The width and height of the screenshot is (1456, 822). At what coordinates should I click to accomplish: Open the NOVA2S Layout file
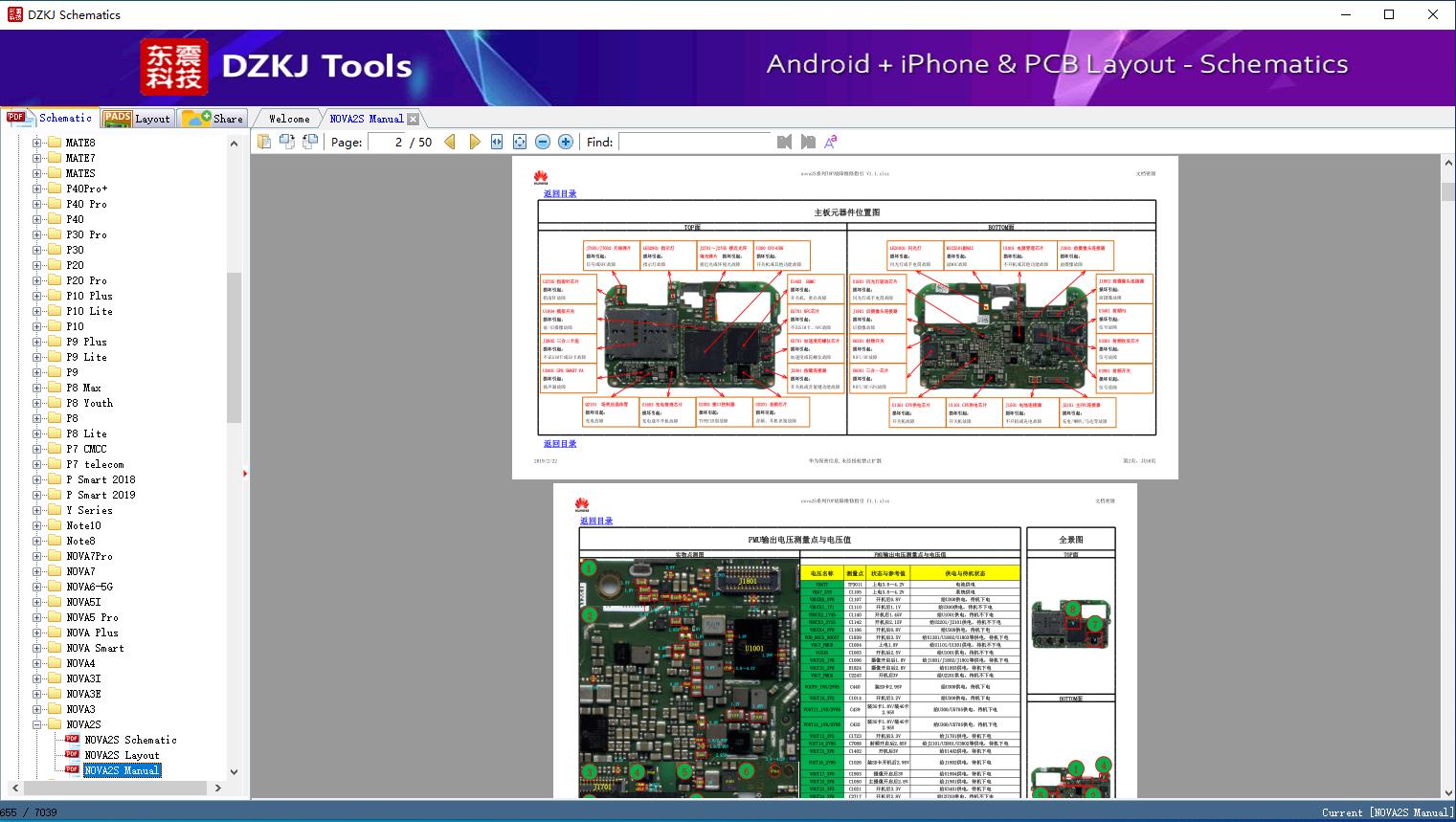[x=122, y=755]
